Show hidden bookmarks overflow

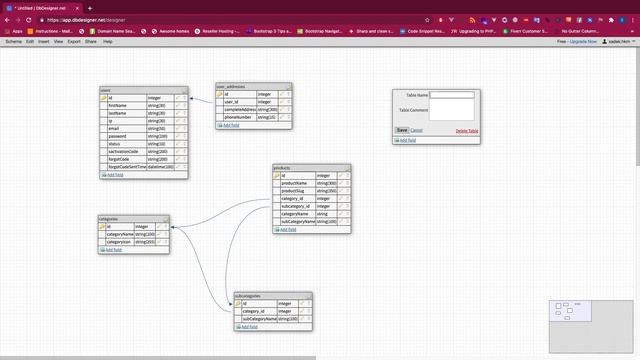pos(633,31)
